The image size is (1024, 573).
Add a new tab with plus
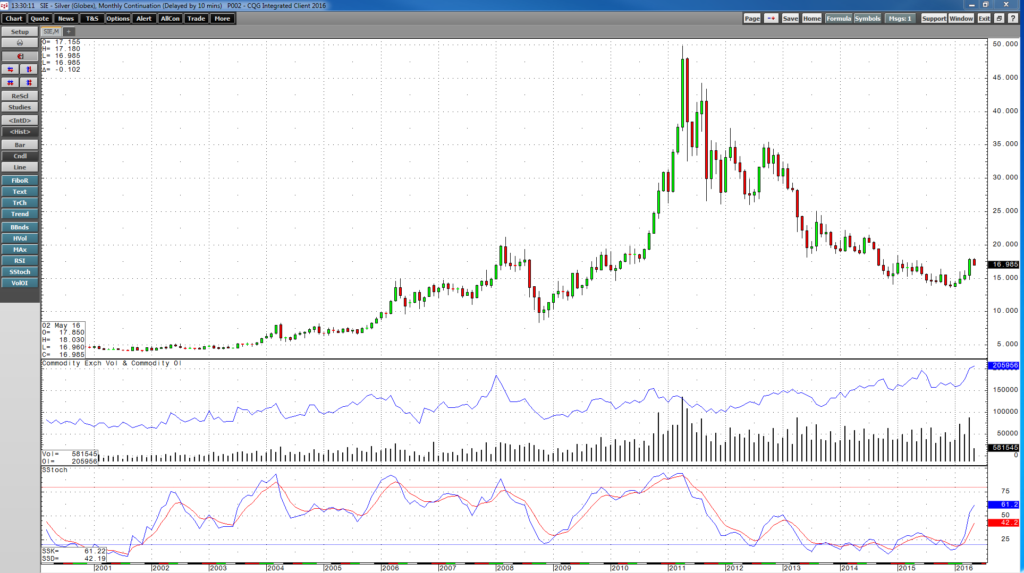click(x=69, y=31)
